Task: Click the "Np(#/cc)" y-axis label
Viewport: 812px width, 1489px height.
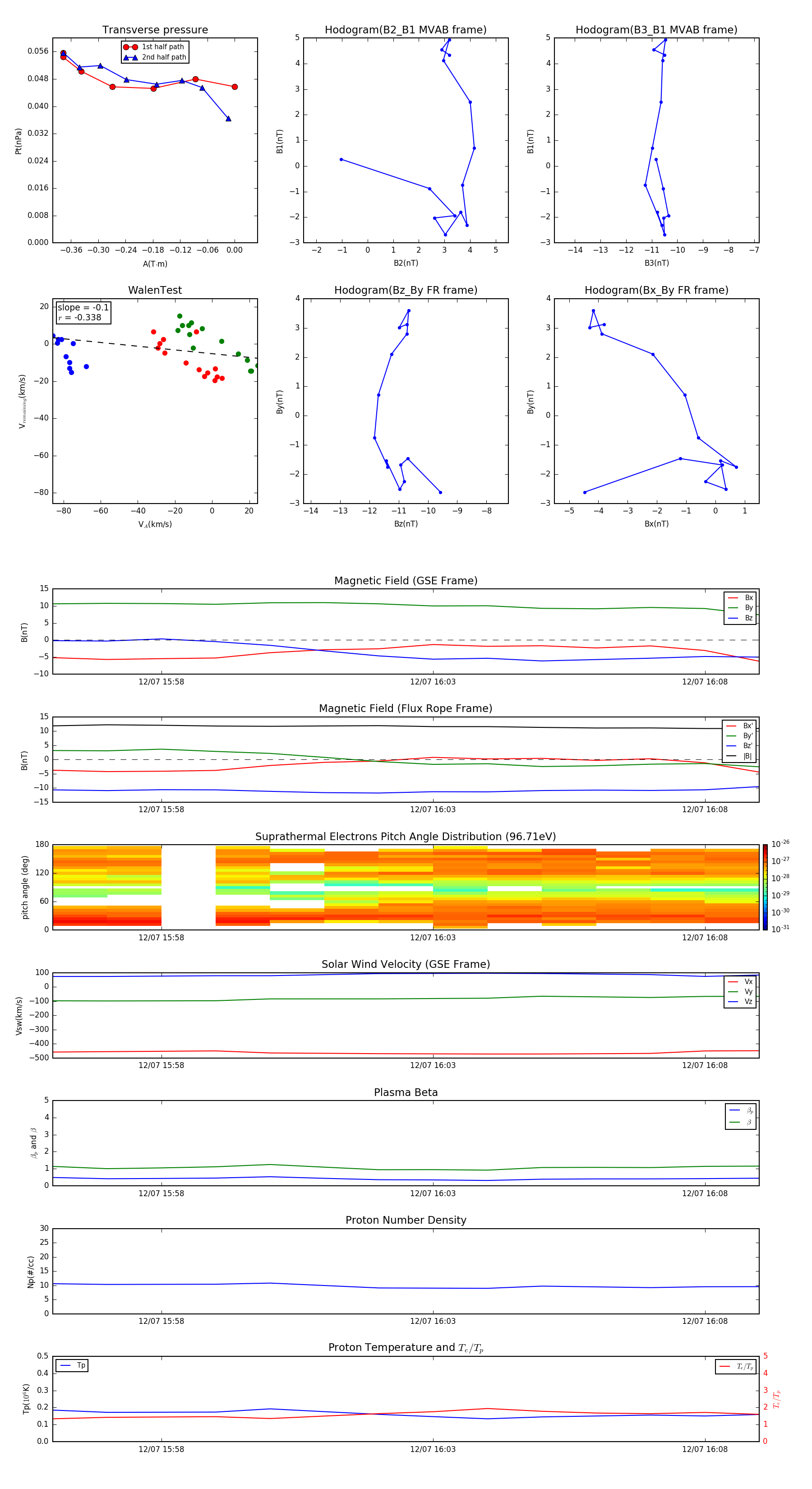Action: click(x=31, y=1272)
